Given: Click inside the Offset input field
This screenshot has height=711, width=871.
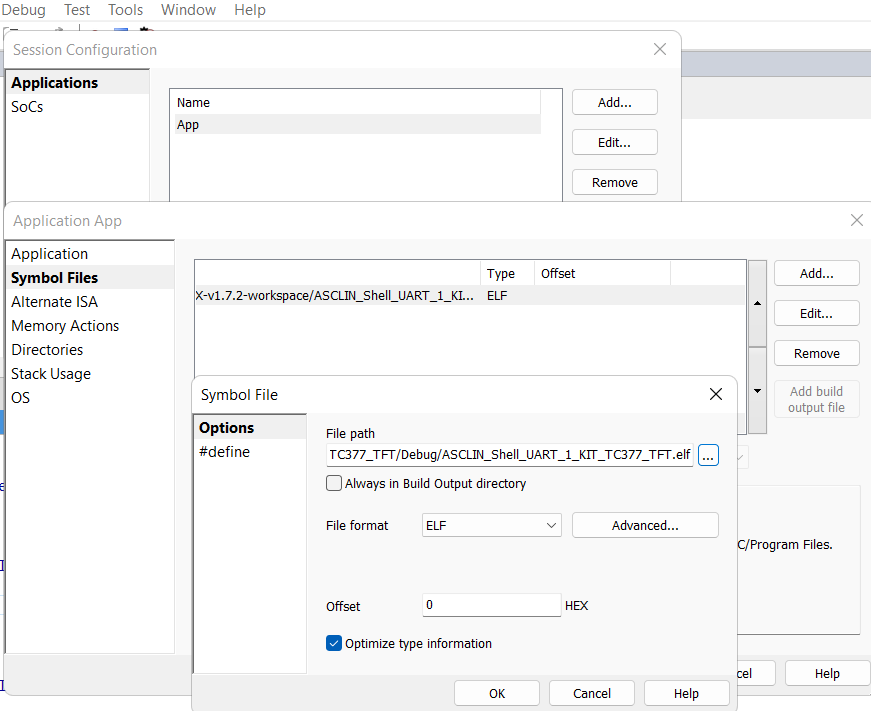Looking at the screenshot, I should [491, 606].
